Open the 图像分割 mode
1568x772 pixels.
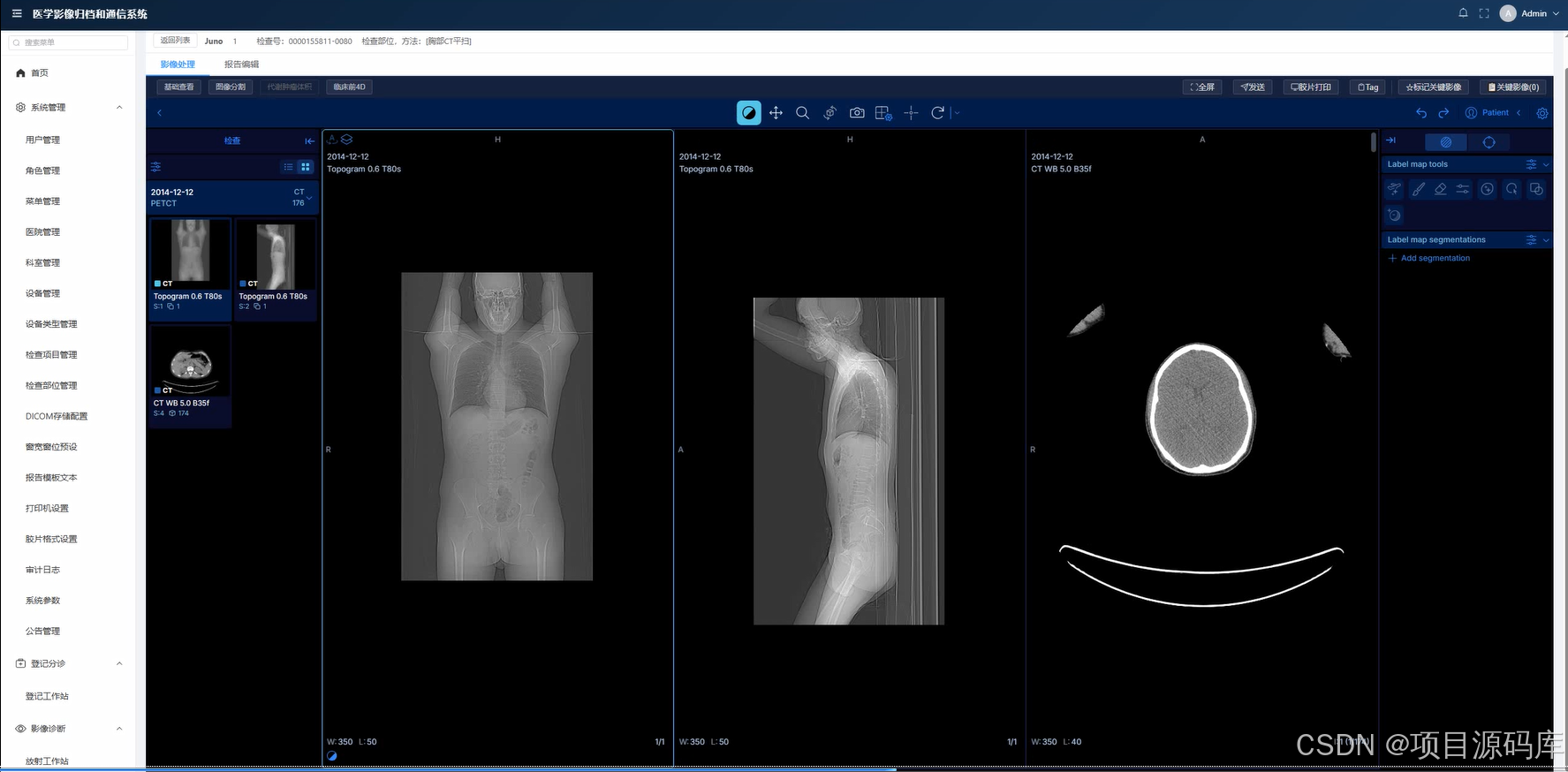[x=231, y=87]
